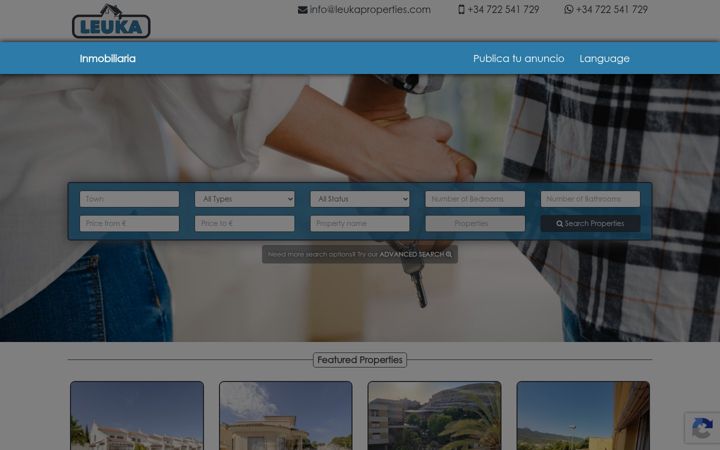Open Publica tu anuncio page

(x=518, y=58)
